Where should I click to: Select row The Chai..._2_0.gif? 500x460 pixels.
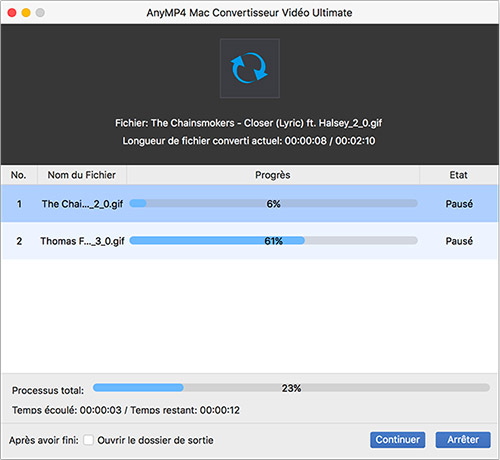[x=249, y=204]
